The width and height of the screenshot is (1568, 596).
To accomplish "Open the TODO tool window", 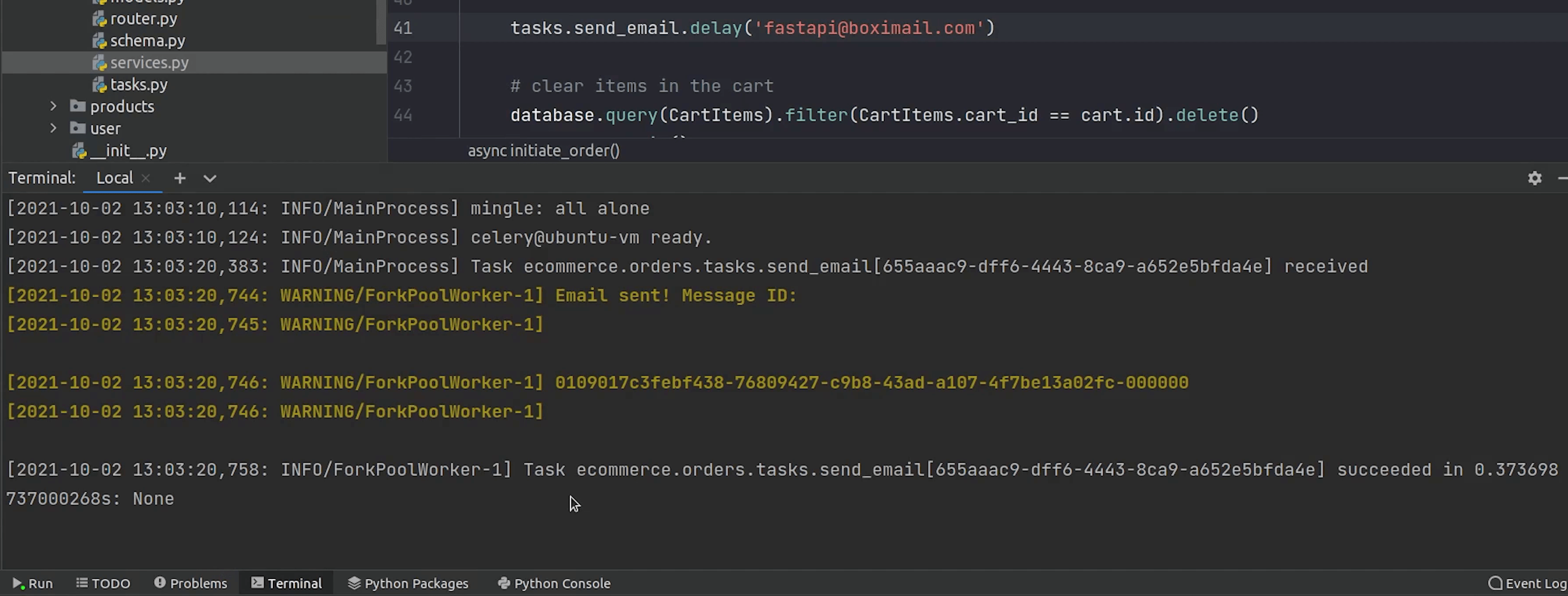I will point(103,583).
